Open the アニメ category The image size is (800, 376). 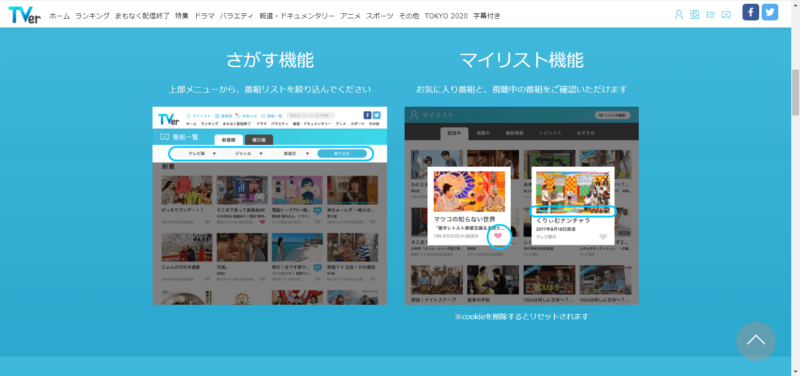click(x=351, y=16)
